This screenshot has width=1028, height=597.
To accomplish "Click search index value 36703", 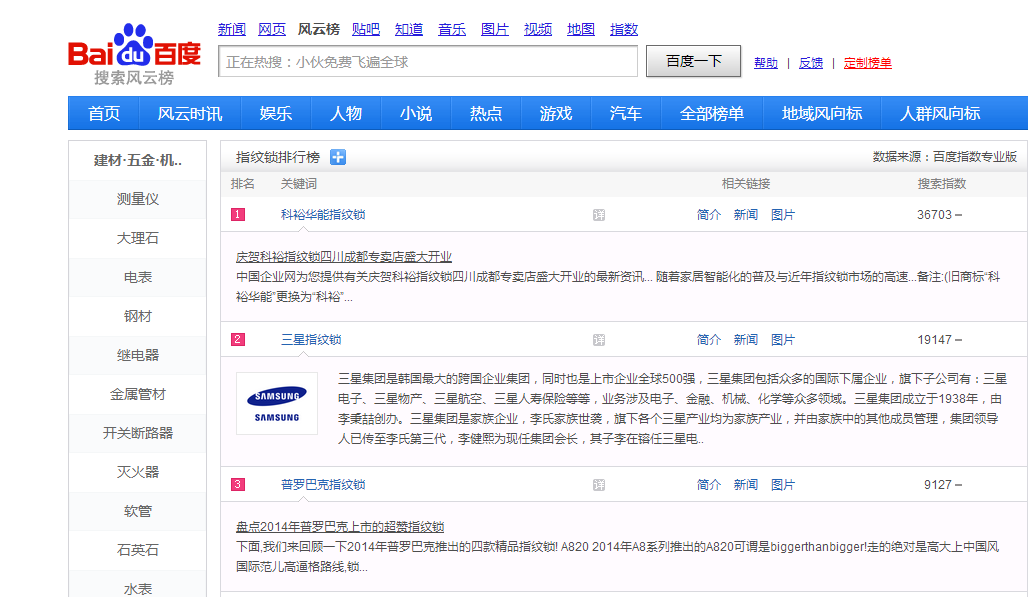I will 934,215.
